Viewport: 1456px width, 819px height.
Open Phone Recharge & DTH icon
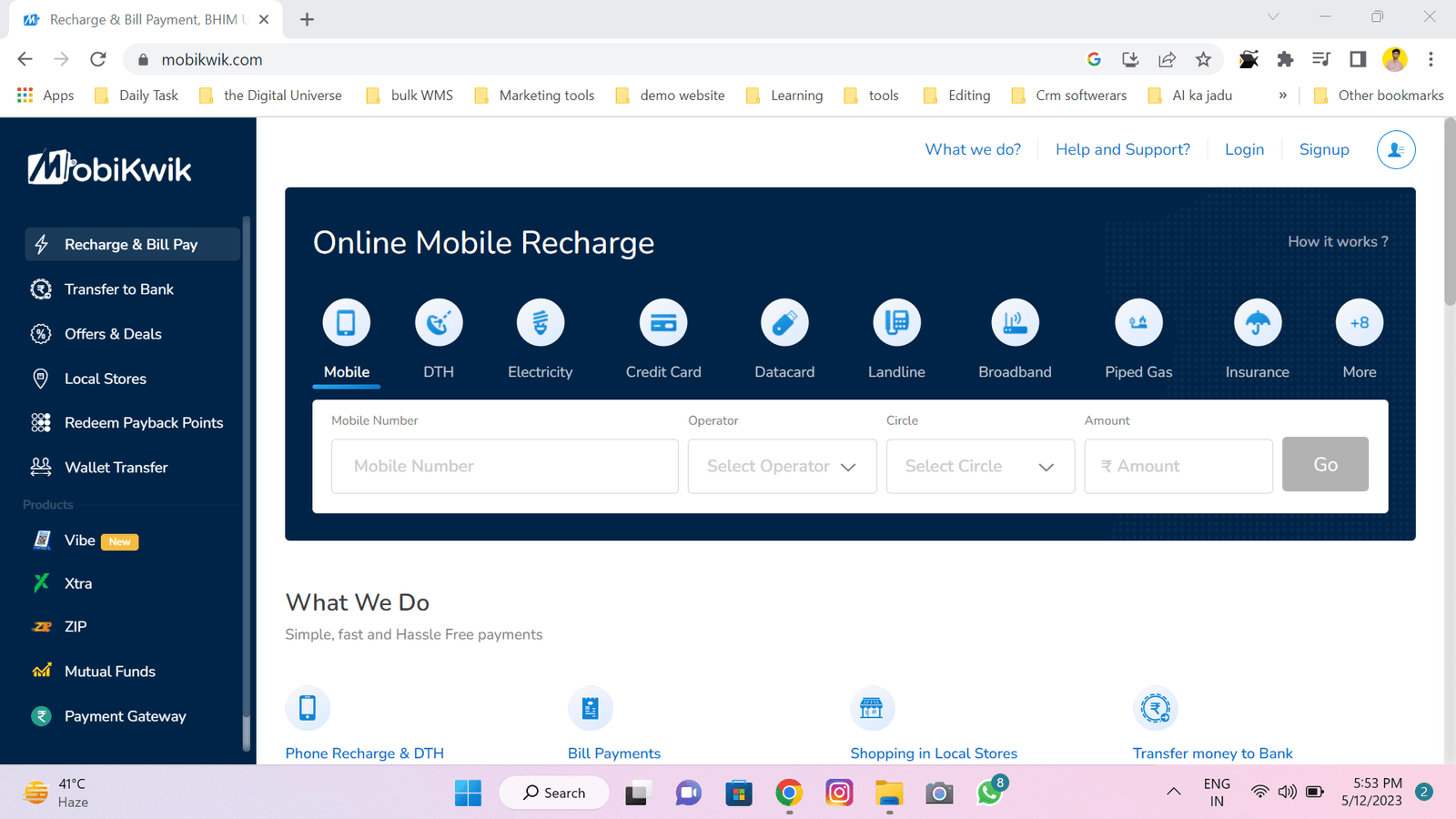tap(308, 708)
